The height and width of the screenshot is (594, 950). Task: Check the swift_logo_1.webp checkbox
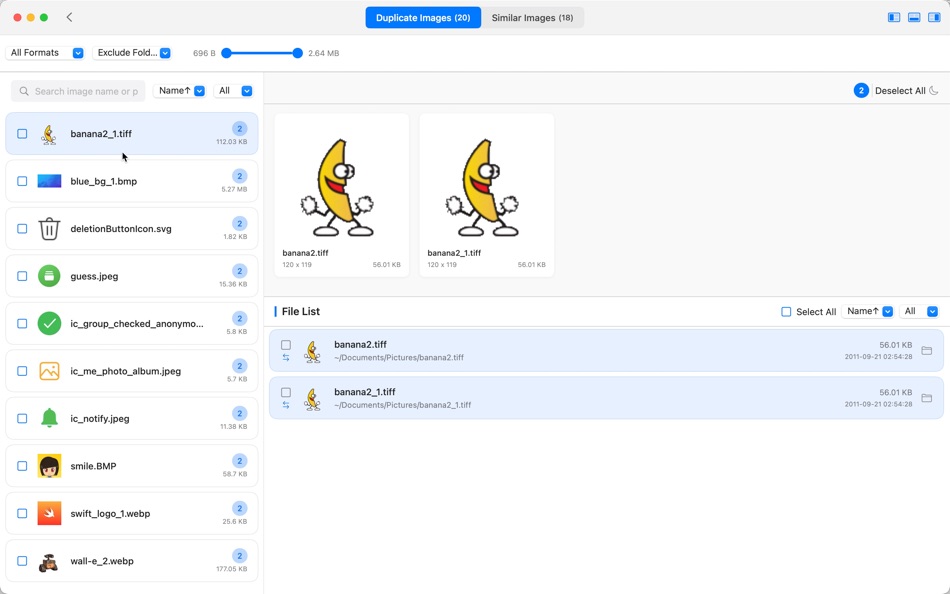tap(22, 513)
